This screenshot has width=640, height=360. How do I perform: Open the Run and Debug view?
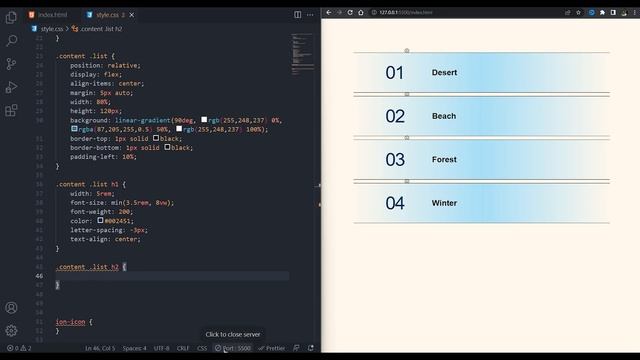tap(11, 87)
